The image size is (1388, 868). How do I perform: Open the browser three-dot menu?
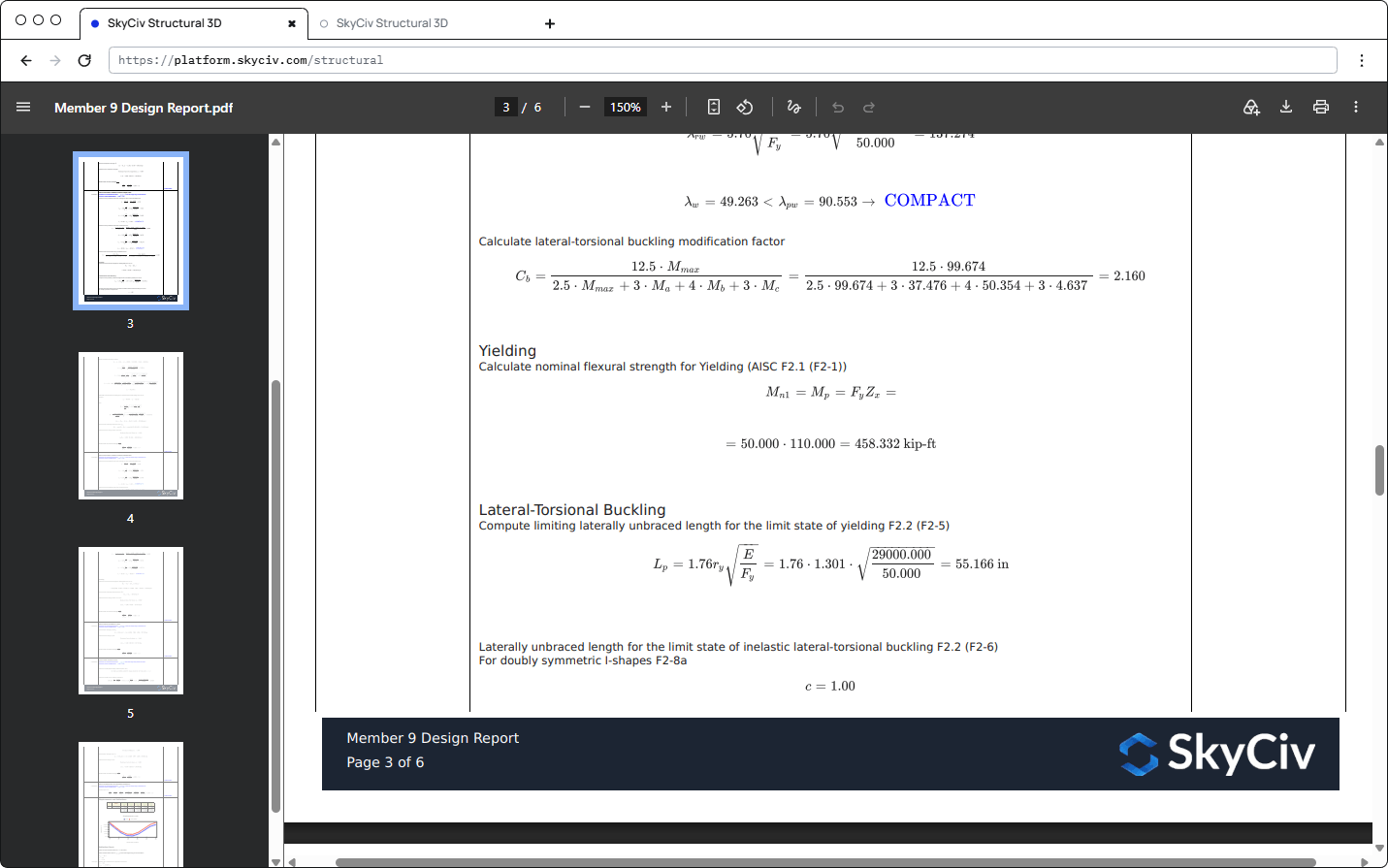click(x=1362, y=60)
